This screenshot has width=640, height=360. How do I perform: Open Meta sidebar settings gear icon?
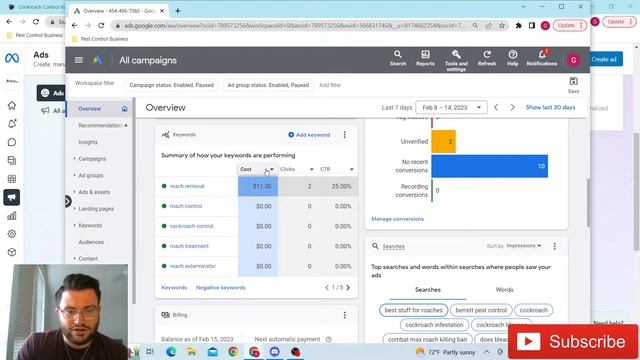pyautogui.click(x=12, y=234)
